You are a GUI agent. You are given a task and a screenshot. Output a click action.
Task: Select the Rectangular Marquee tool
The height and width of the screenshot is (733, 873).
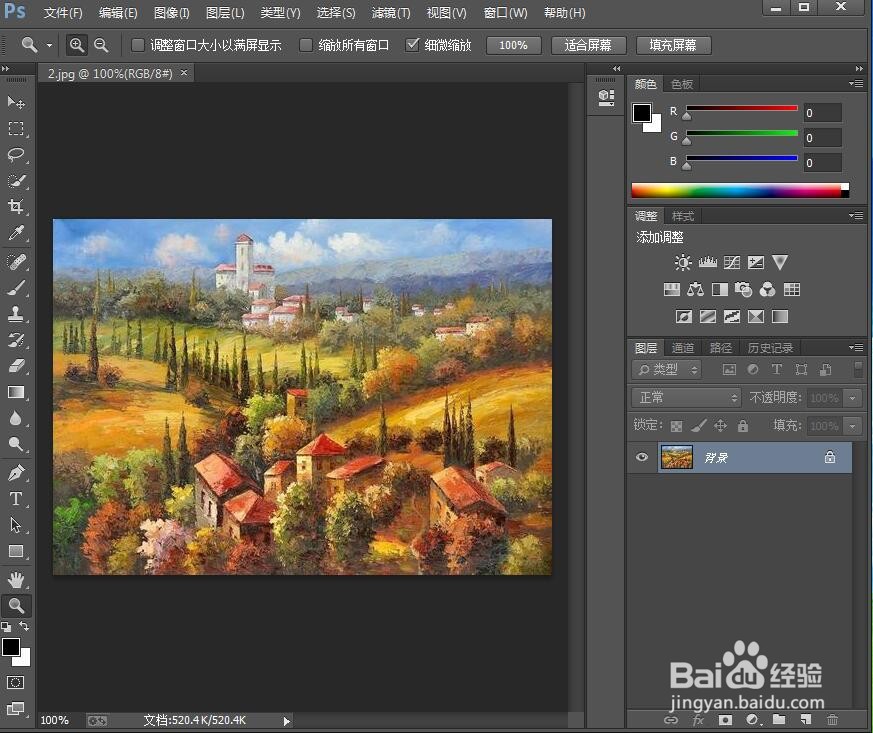(16, 129)
